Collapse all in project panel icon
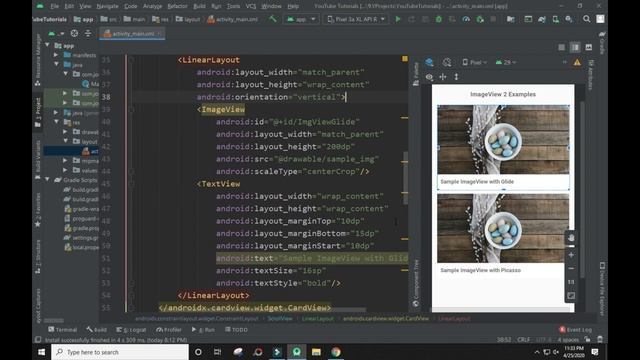640x360 pixels. pos(88,33)
